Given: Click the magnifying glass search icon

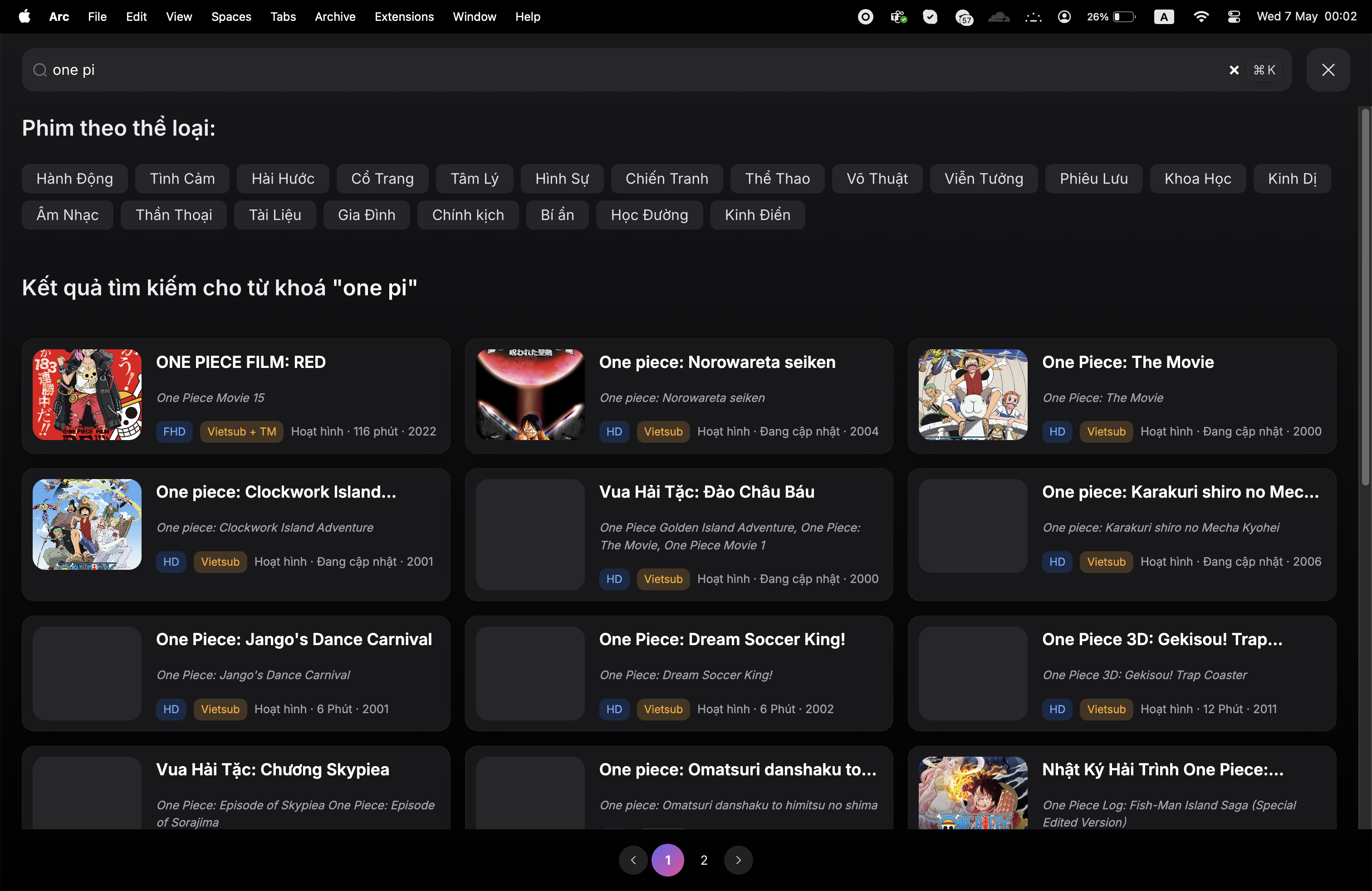Looking at the screenshot, I should (x=39, y=70).
